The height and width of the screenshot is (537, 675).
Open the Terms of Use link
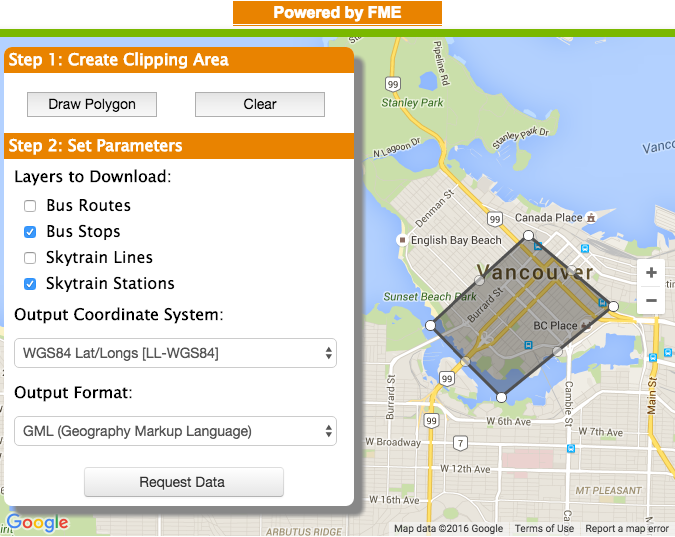[x=544, y=529]
